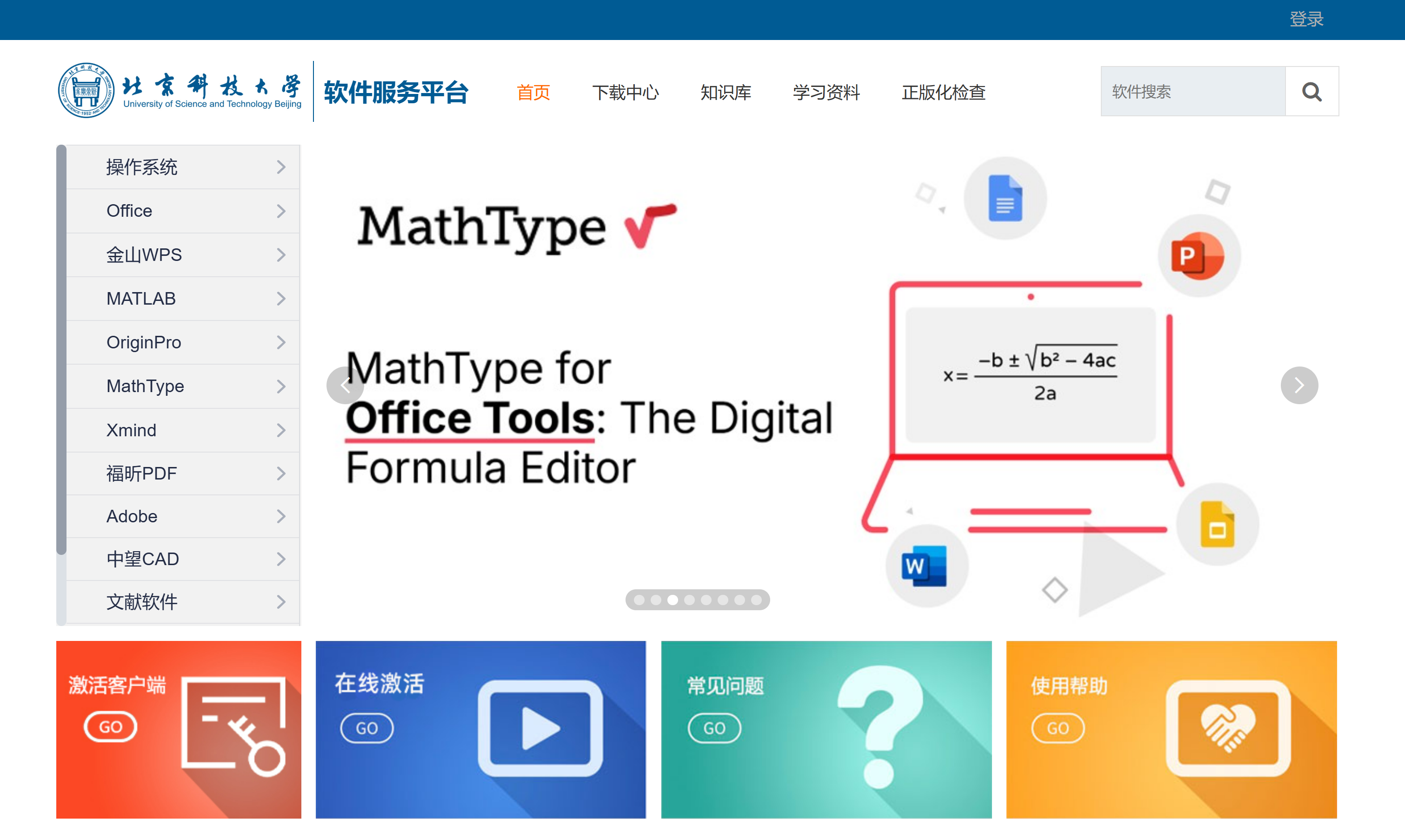Click GO on the 常见问题 card
The width and height of the screenshot is (1405, 840).
click(714, 728)
